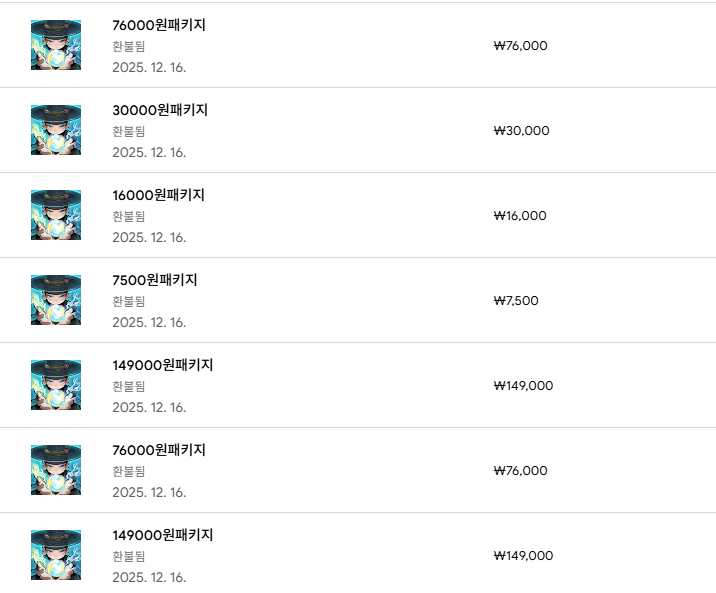This screenshot has height=593, width=716.
Task: Click the ₩16,000 price amount
Action: (520, 216)
